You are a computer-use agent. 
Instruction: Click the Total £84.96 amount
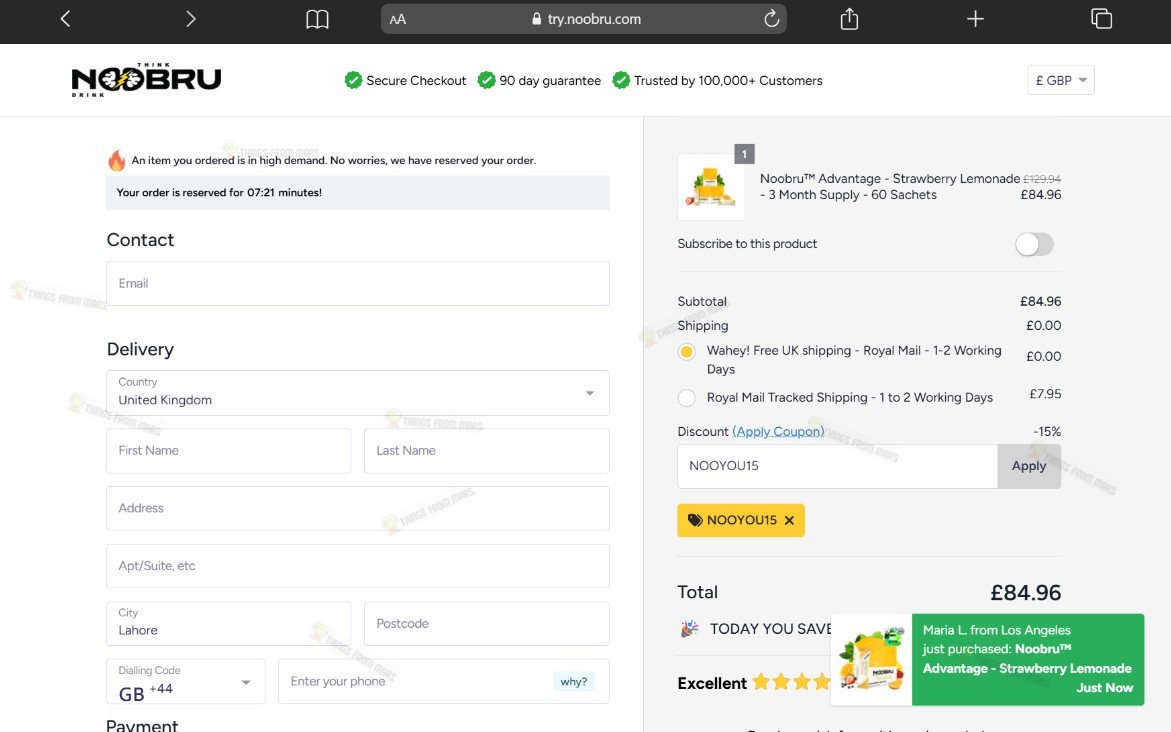click(1025, 592)
